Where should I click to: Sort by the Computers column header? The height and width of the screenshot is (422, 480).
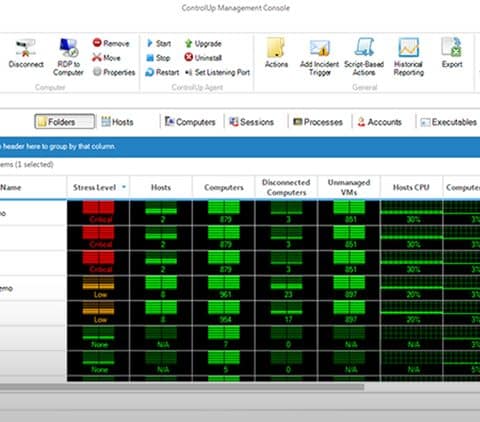tap(224, 187)
